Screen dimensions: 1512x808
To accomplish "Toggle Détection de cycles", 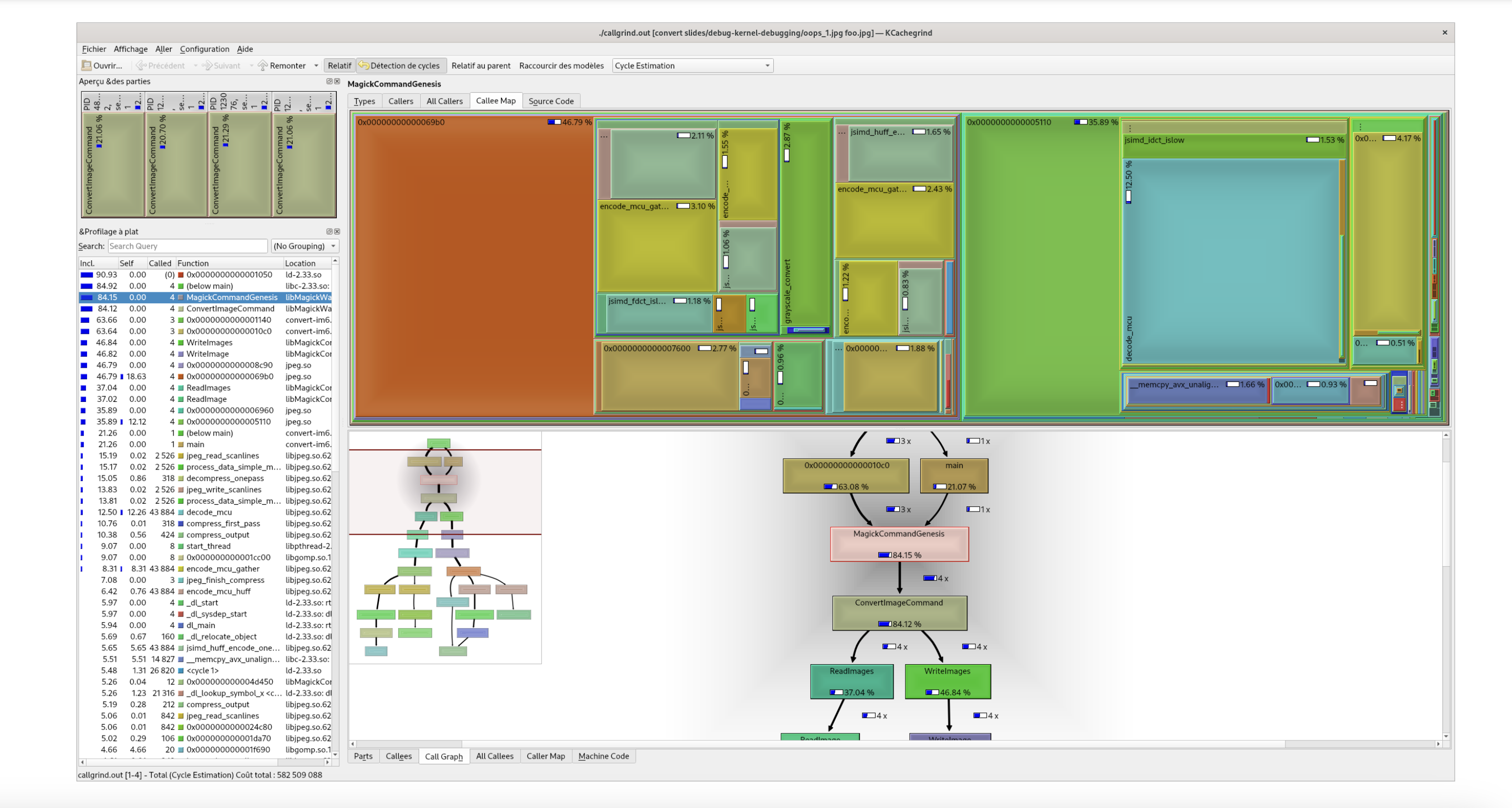I will 400,65.
